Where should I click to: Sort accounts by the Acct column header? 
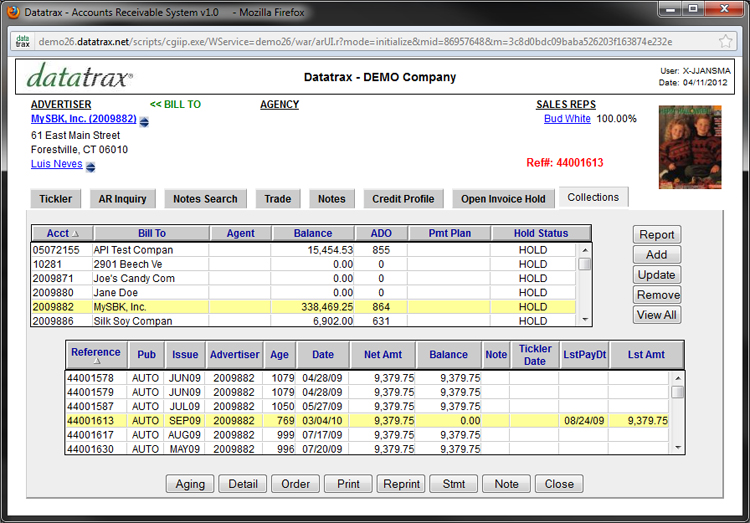[63, 233]
